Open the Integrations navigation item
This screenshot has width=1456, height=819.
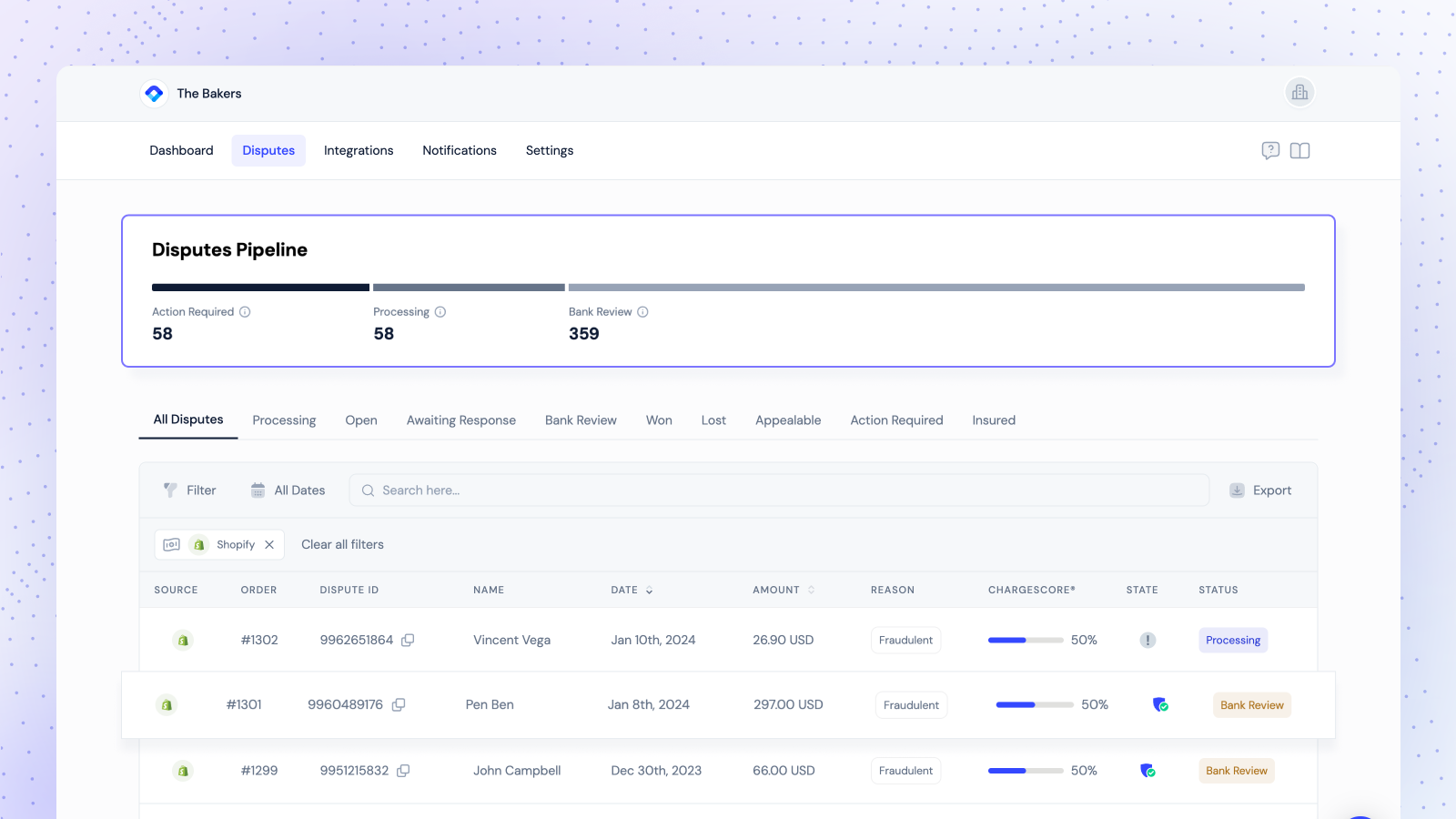pos(358,150)
